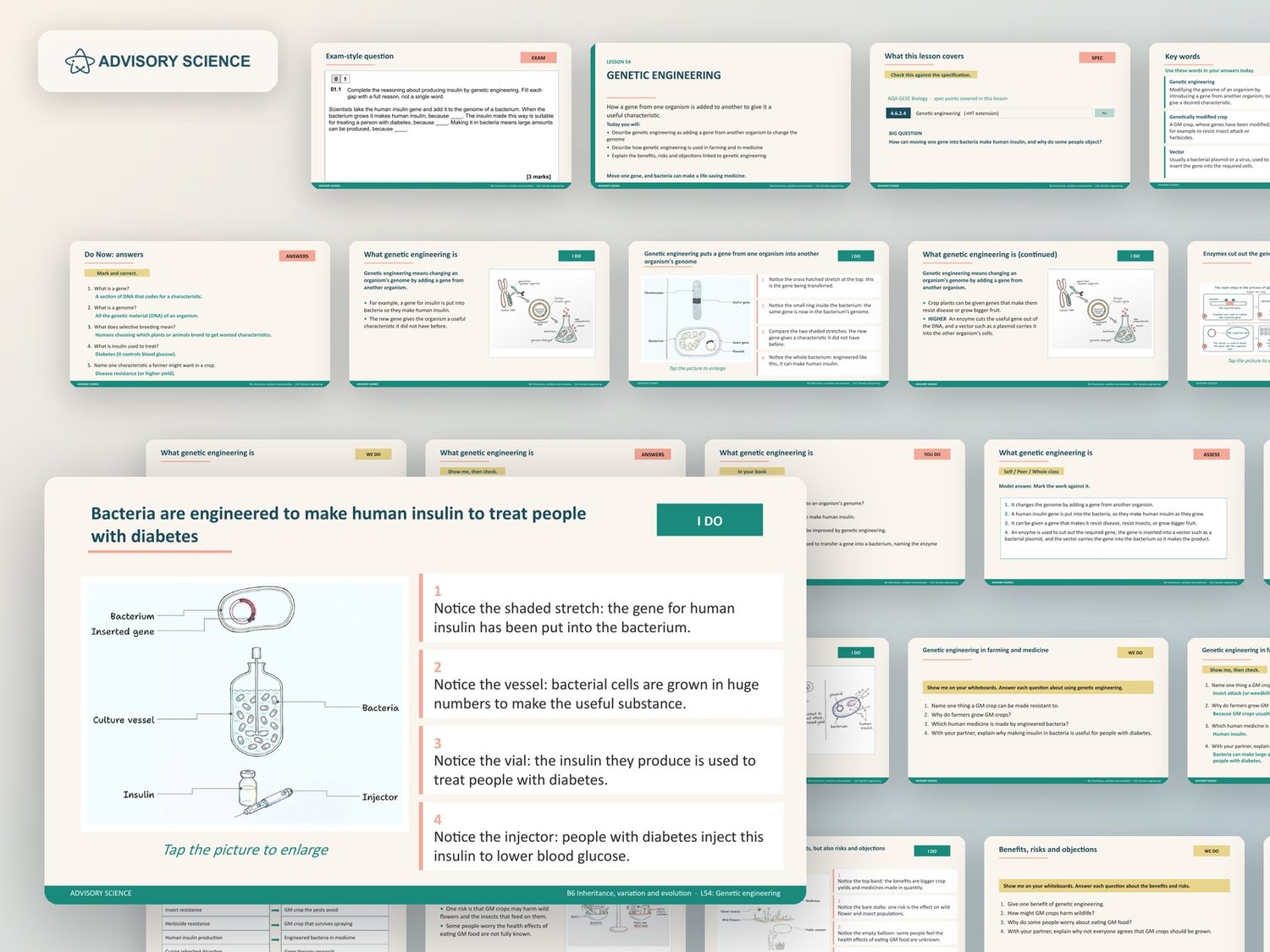Select step 4 "Notice the injector" text
Image resolution: width=1270 pixels, height=952 pixels.
pyautogui.click(x=599, y=846)
